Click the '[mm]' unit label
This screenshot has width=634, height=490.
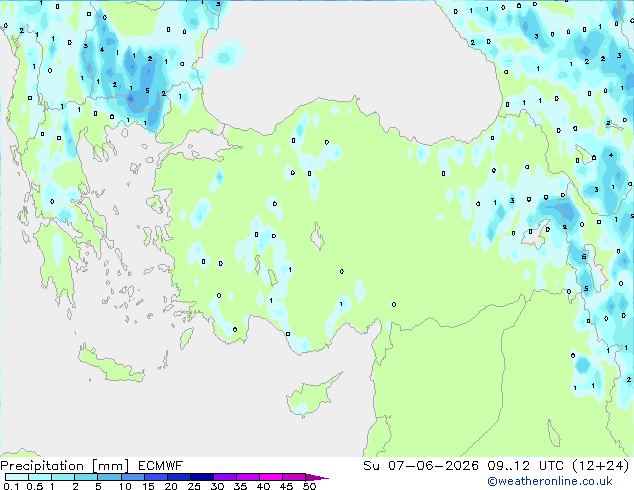click(110, 466)
